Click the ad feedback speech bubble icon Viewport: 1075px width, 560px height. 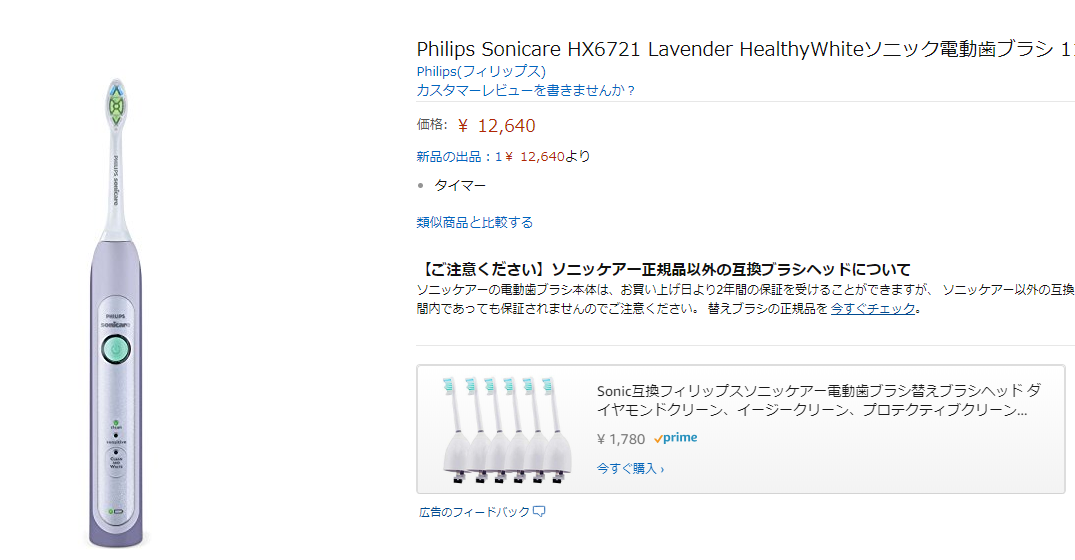[539, 512]
